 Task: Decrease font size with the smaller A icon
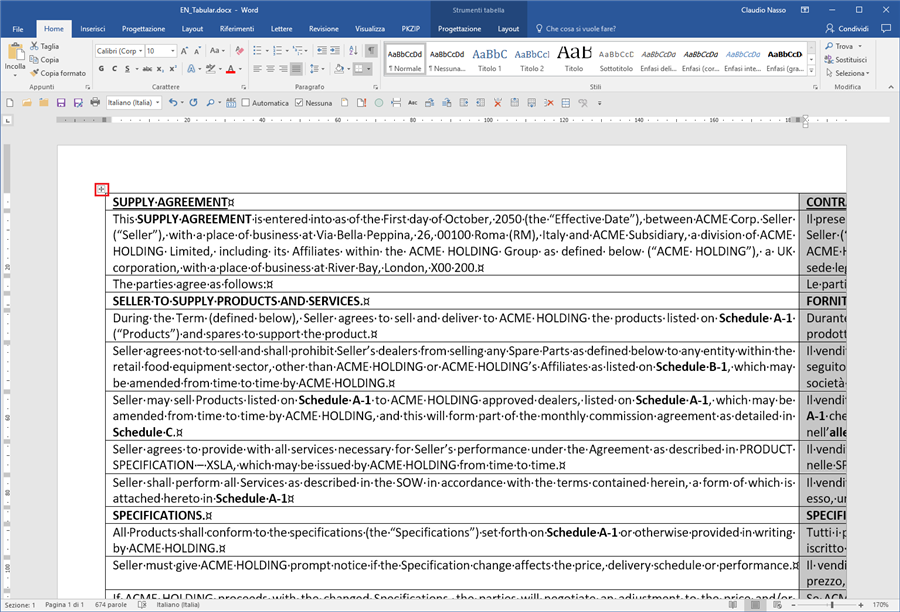pyautogui.click(x=197, y=51)
